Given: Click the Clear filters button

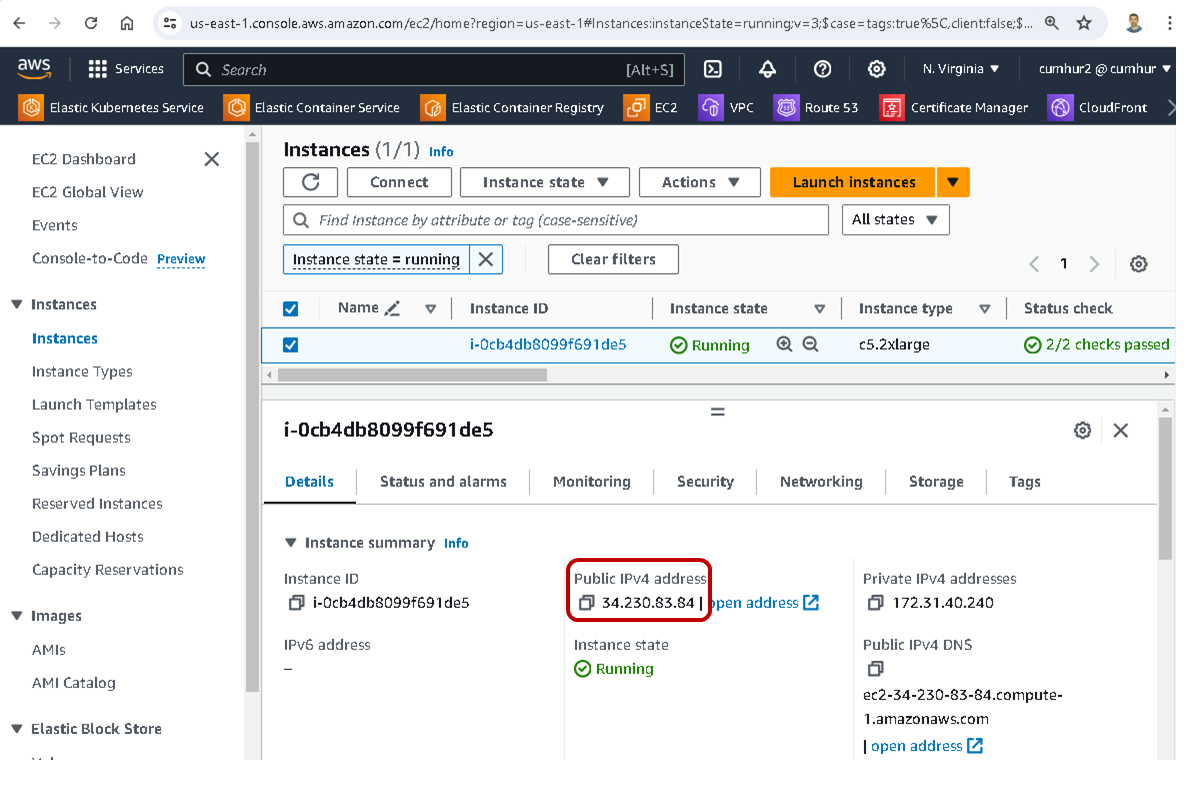Looking at the screenshot, I should [613, 259].
